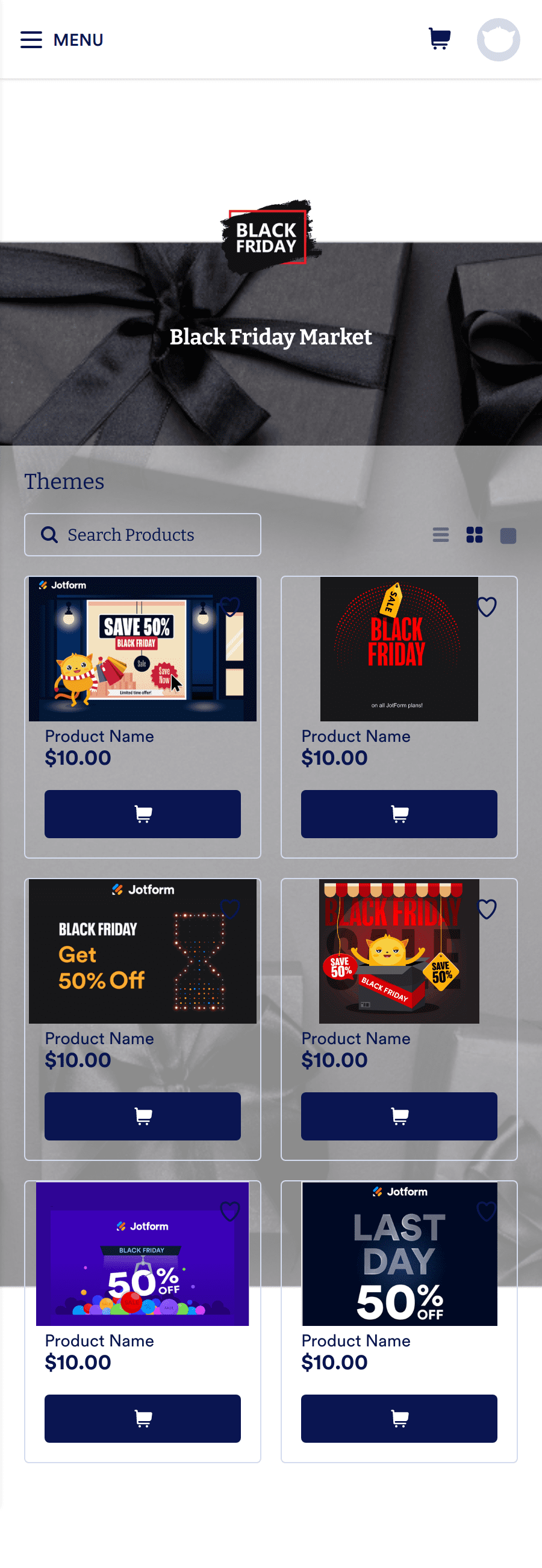Open the purple 50% off product thumbnail
Screen dimensions: 542x1568
point(143,1254)
